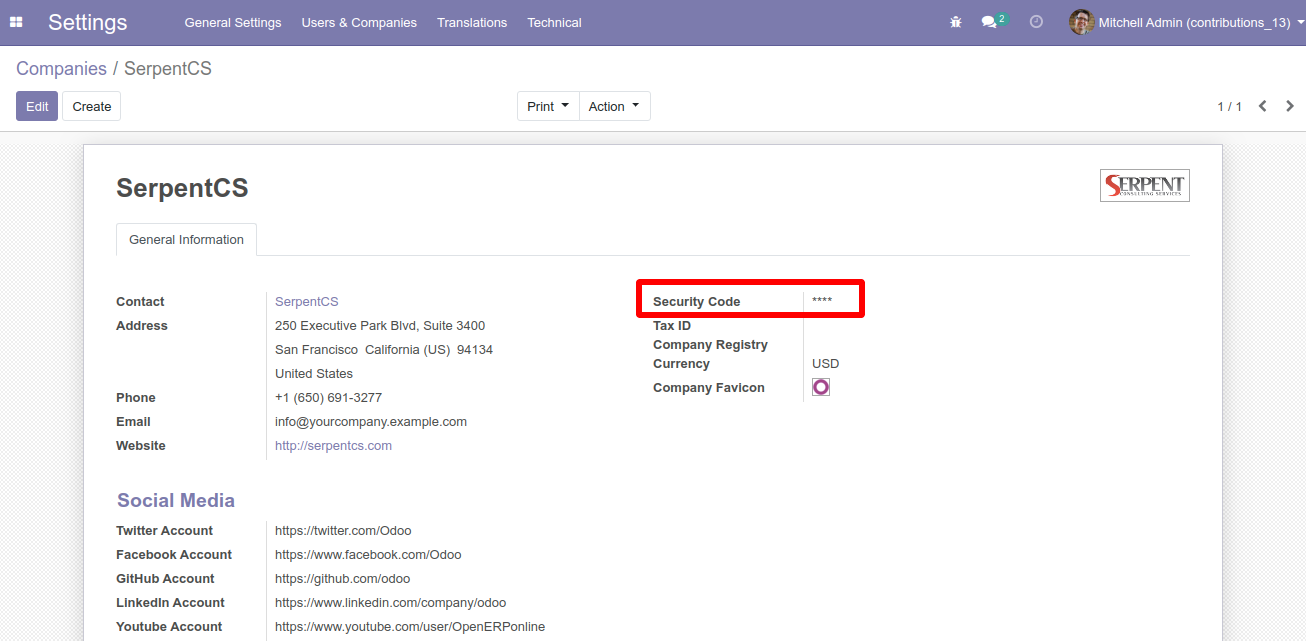1306x641 pixels.
Task: Click the Tax ID field label
Action: (x=672, y=326)
